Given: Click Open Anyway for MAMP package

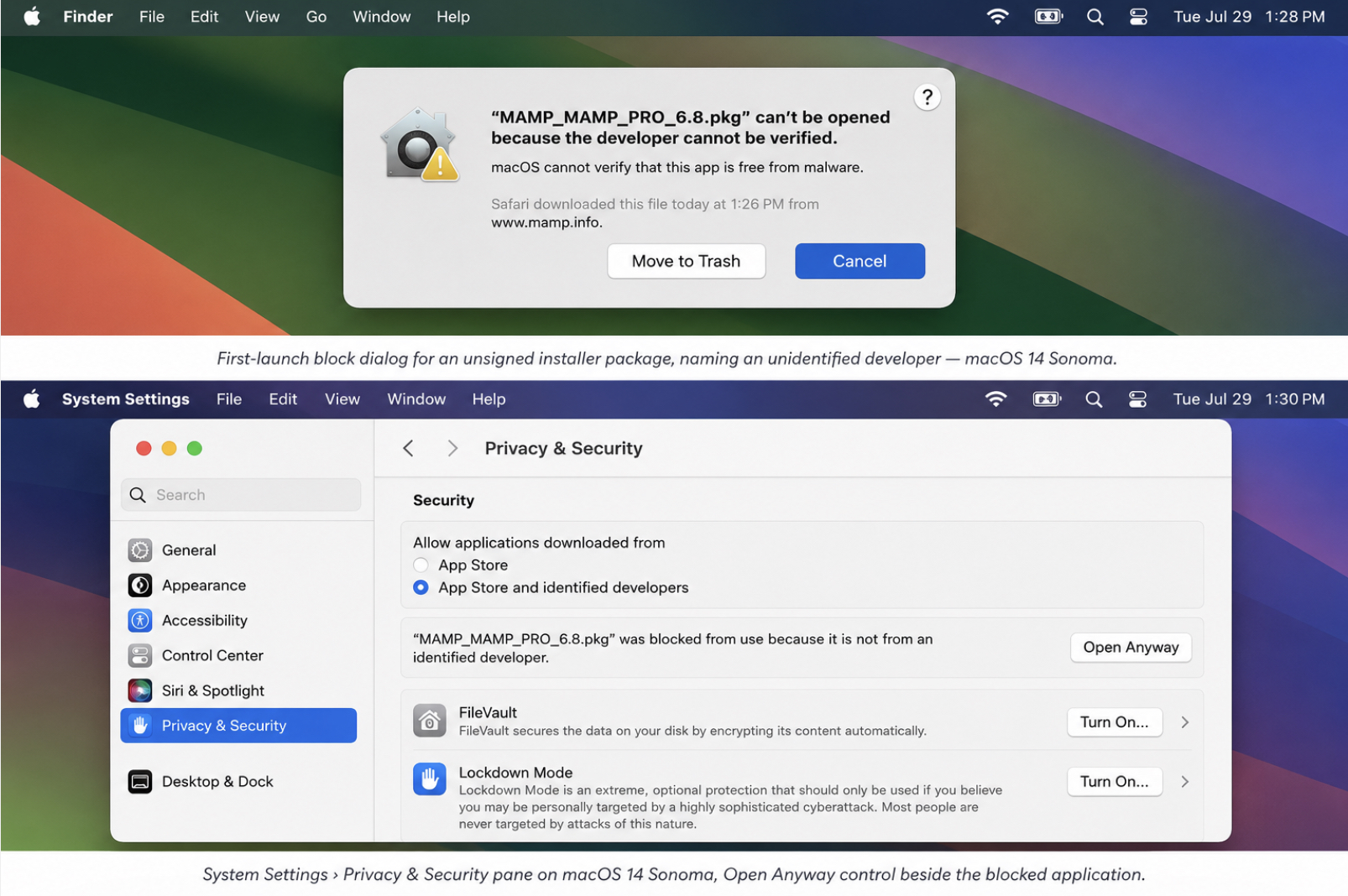Looking at the screenshot, I should point(1131,648).
